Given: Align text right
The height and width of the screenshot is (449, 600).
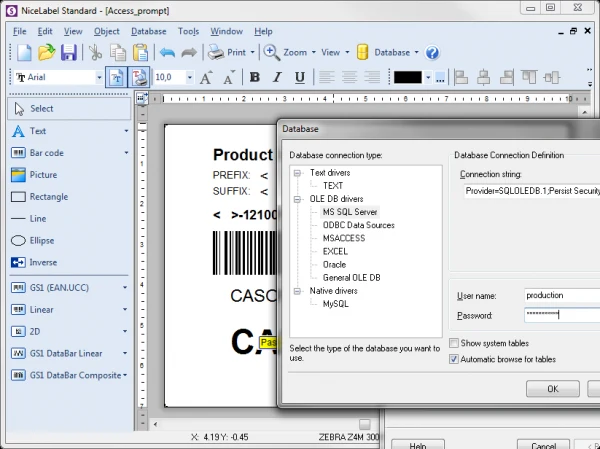Looking at the screenshot, I should [372, 78].
